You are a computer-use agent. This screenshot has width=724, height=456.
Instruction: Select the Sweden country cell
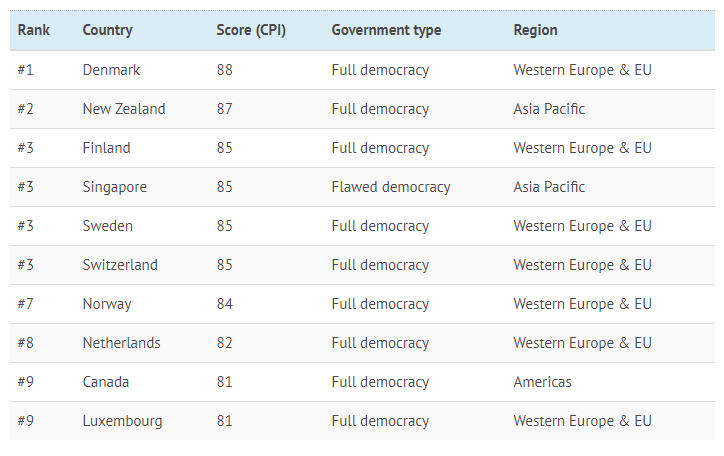107,226
